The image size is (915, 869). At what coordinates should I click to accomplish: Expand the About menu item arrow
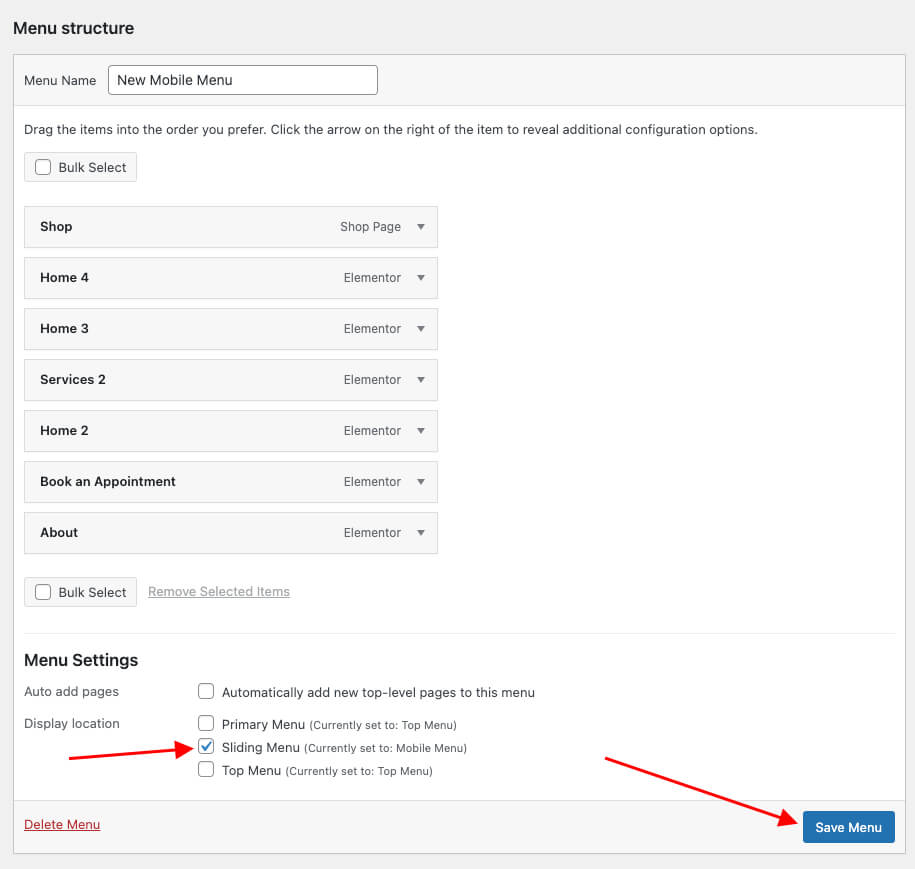[421, 533]
